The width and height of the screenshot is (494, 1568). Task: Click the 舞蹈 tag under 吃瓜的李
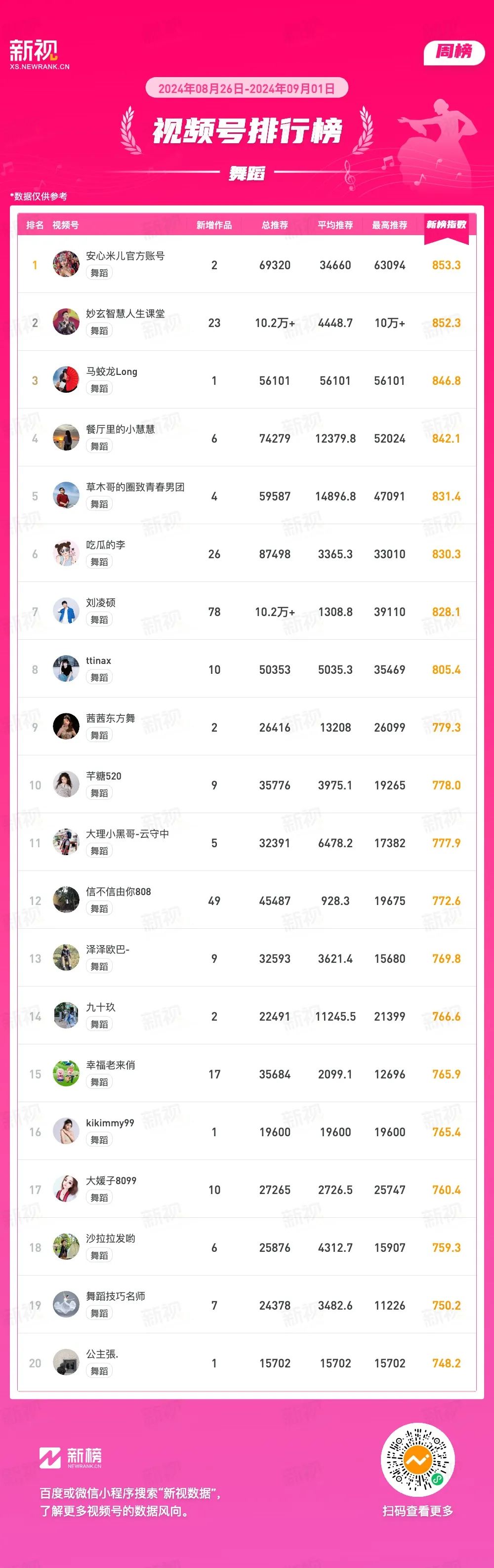(99, 562)
